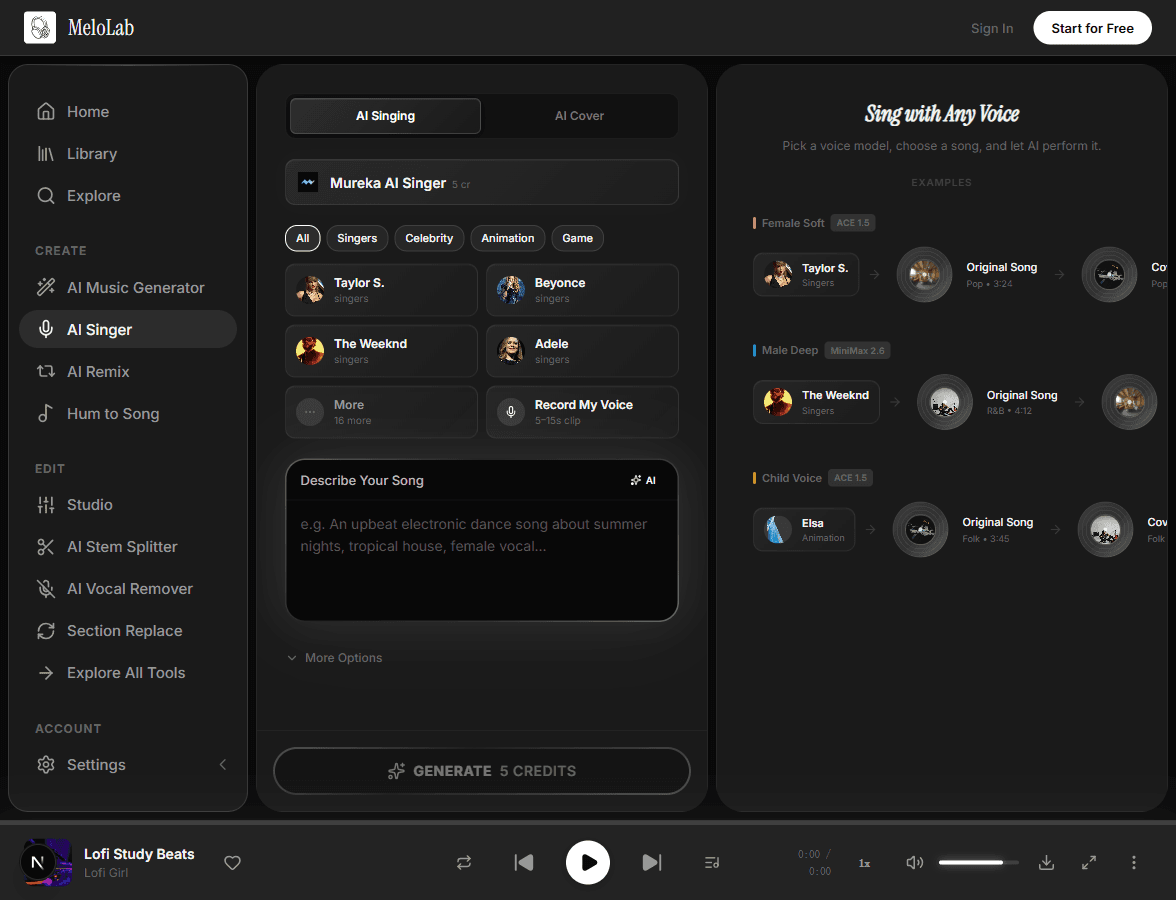Screen dimensions: 1176x900
Task: Choose Taylor S. voice card
Action: point(381,290)
